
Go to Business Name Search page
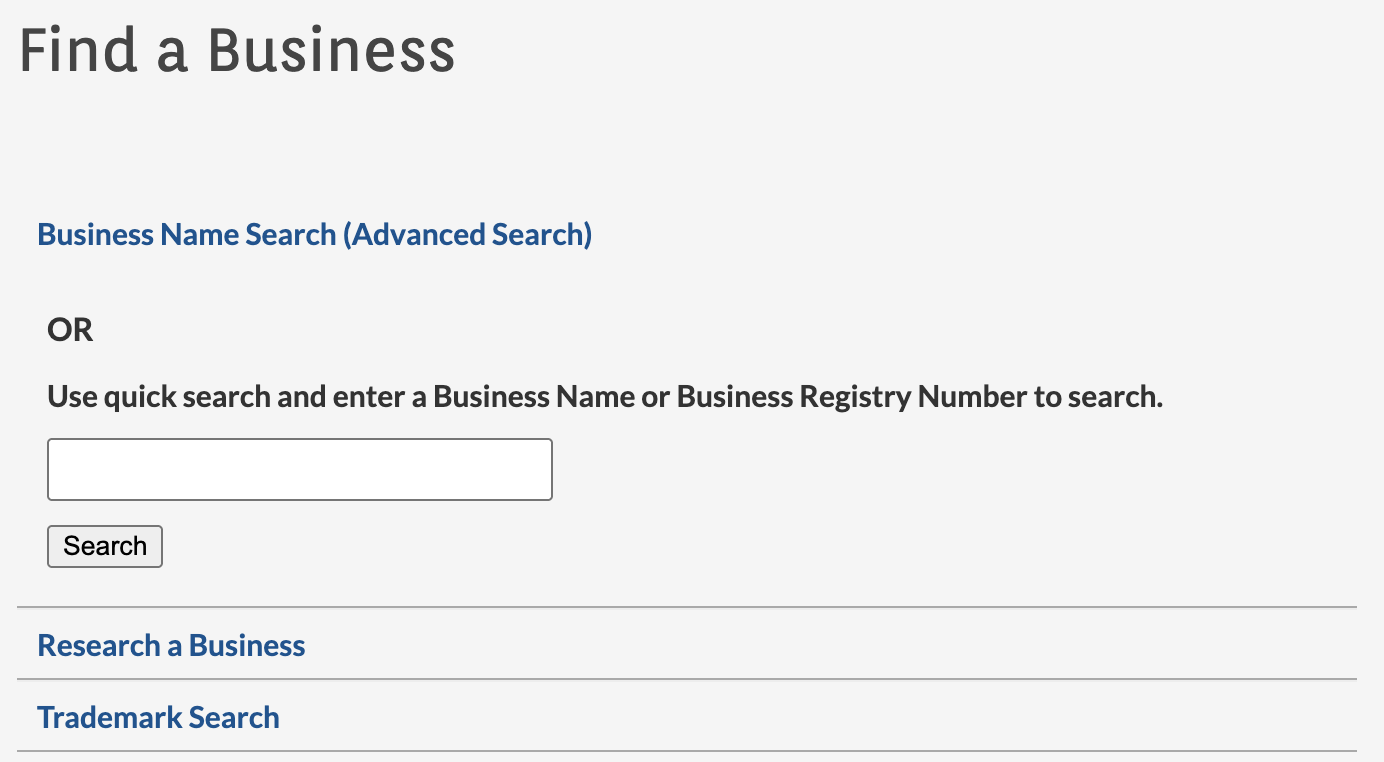click(187, 235)
